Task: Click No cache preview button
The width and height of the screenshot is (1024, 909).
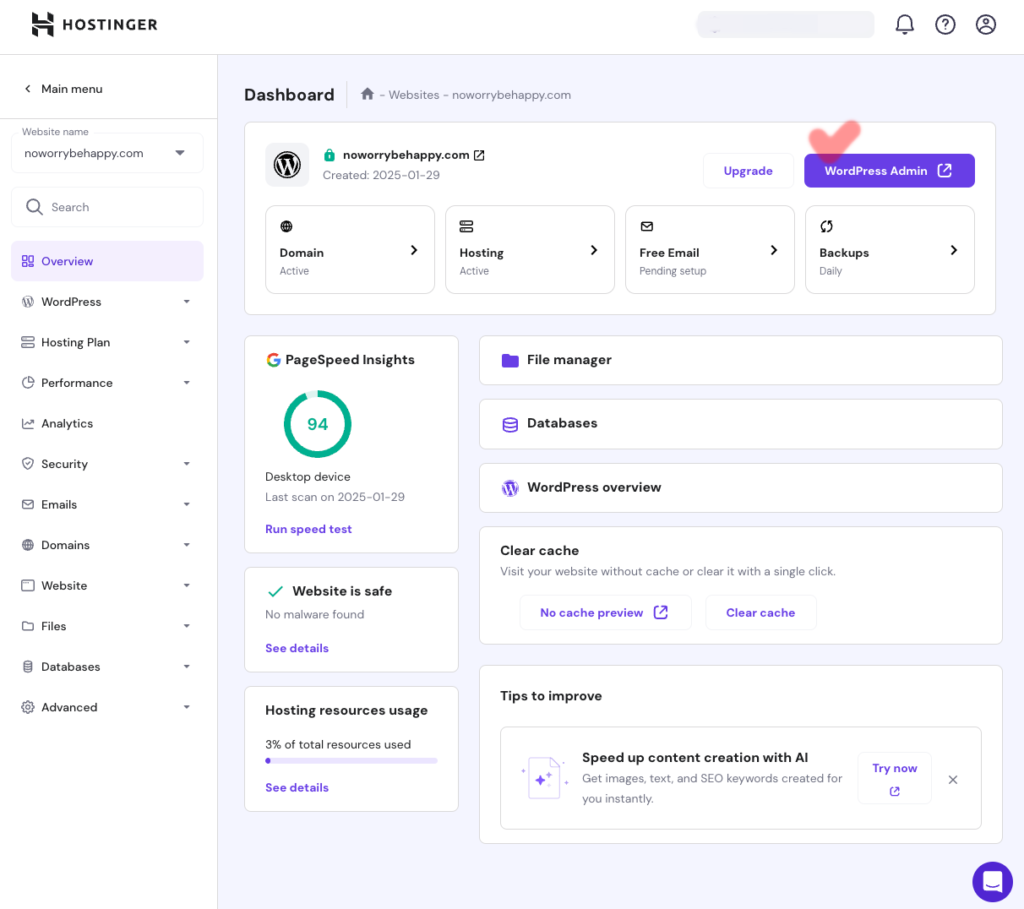Action: point(605,613)
